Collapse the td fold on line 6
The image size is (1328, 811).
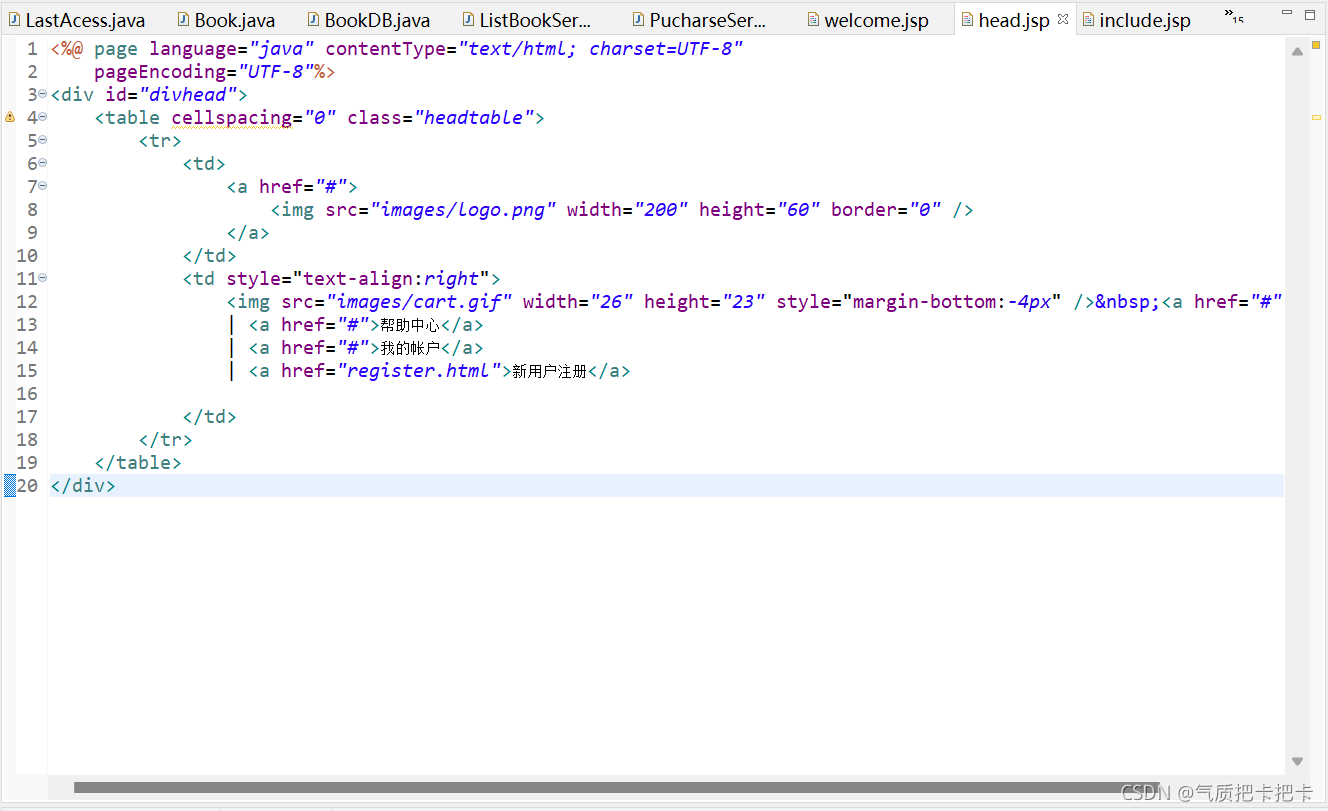click(x=42, y=163)
